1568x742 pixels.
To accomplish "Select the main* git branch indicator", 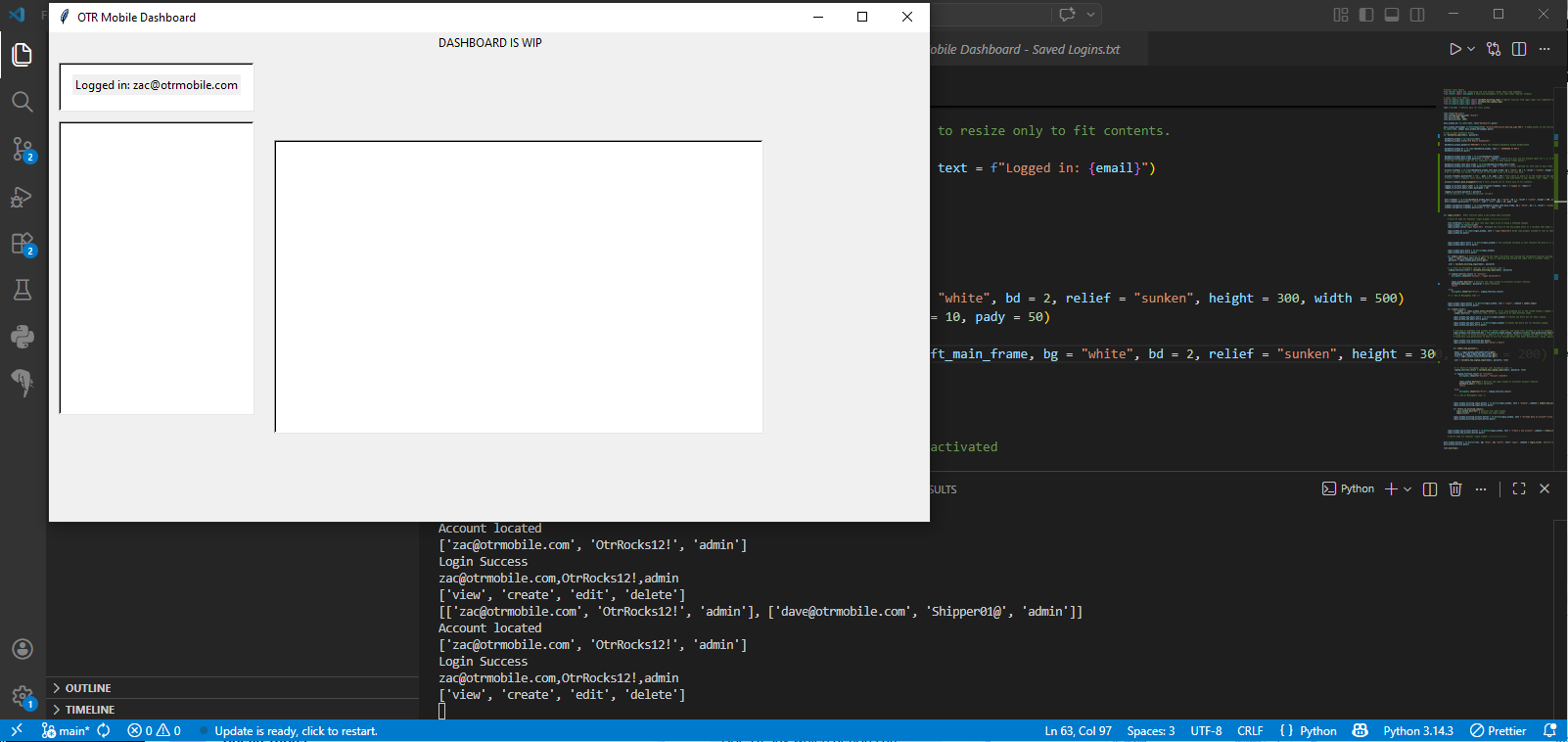I will (x=66, y=730).
